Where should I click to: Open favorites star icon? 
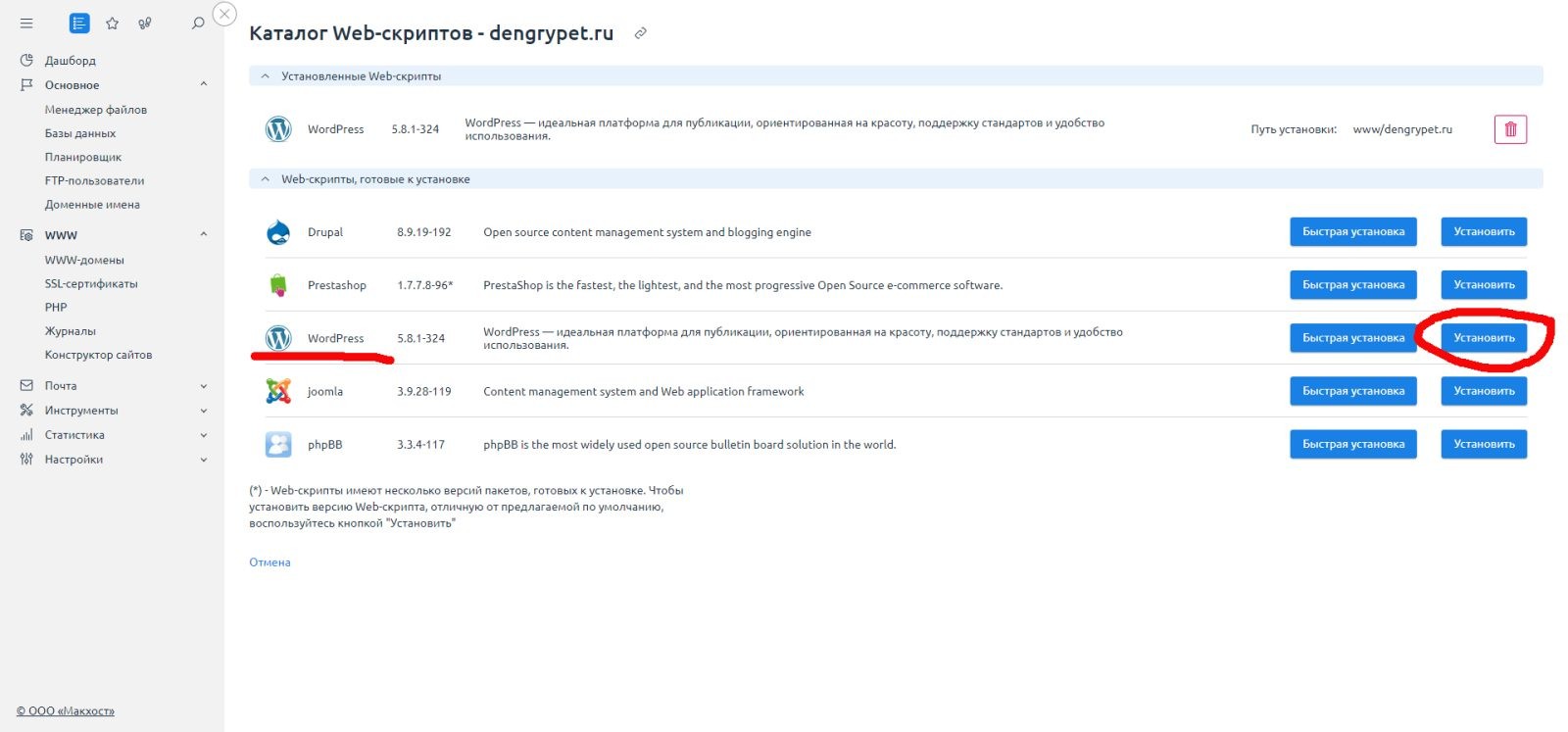113,23
